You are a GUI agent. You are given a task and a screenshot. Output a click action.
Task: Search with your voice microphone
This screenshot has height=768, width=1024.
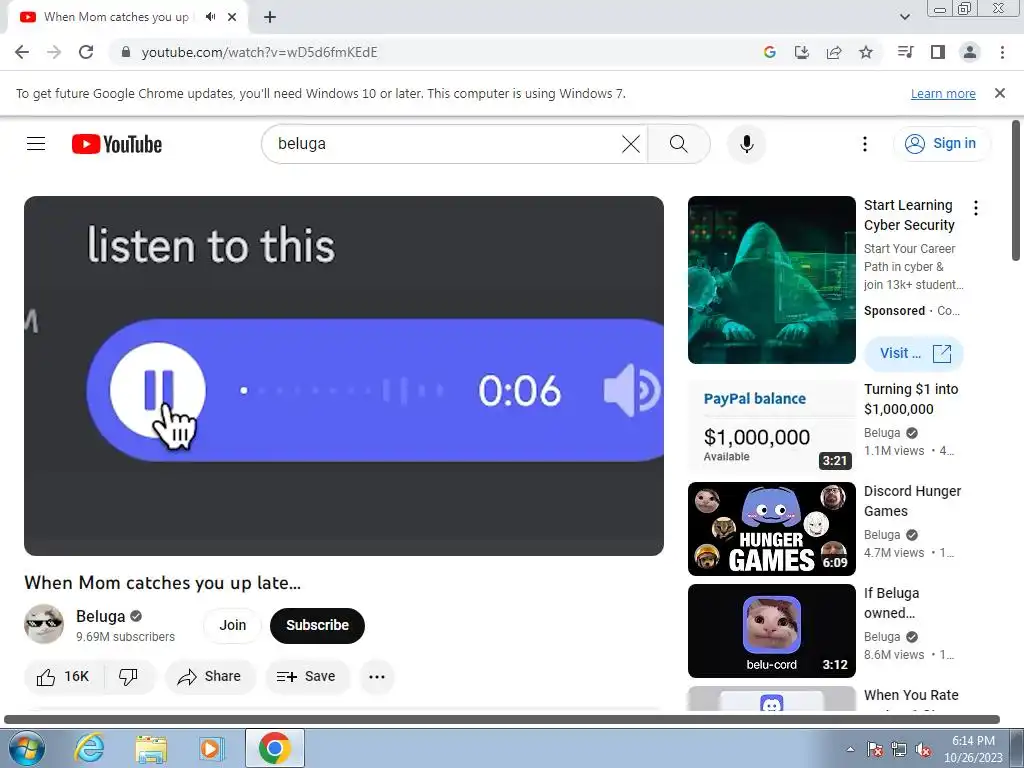pos(746,144)
